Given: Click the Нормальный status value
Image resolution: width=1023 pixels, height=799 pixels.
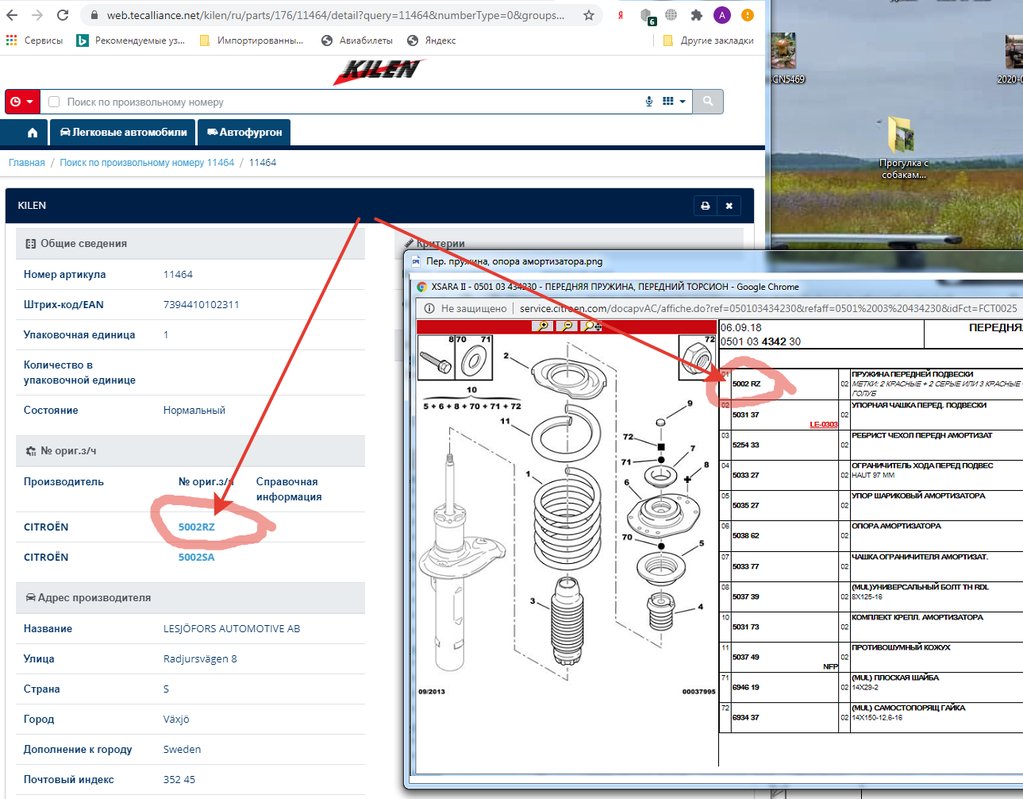Looking at the screenshot, I should 194,410.
